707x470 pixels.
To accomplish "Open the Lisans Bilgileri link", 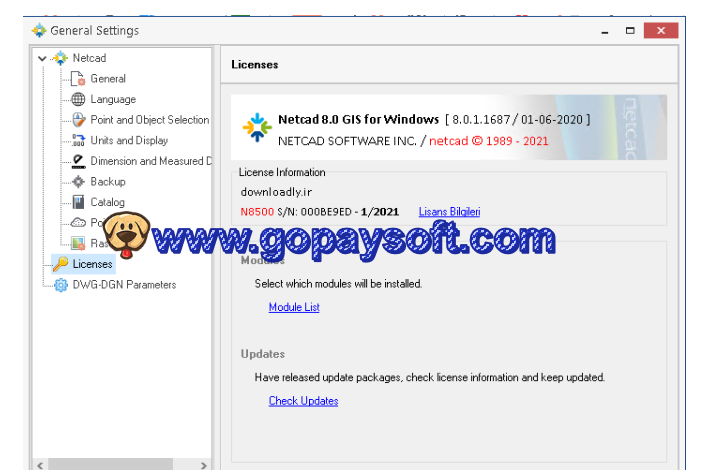I will tap(449, 212).
